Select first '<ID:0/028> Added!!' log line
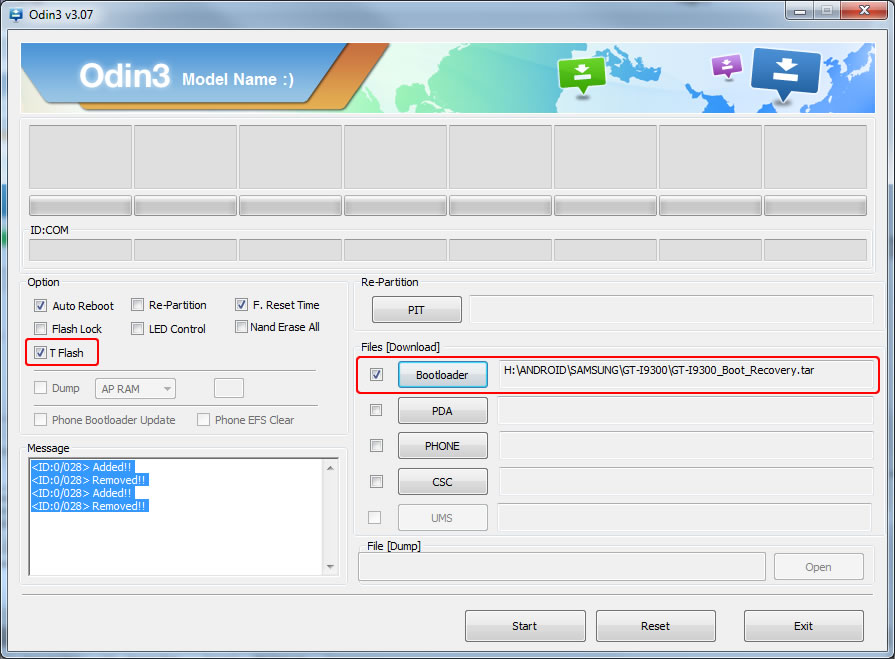Screen dimensions: 895x659 82,467
